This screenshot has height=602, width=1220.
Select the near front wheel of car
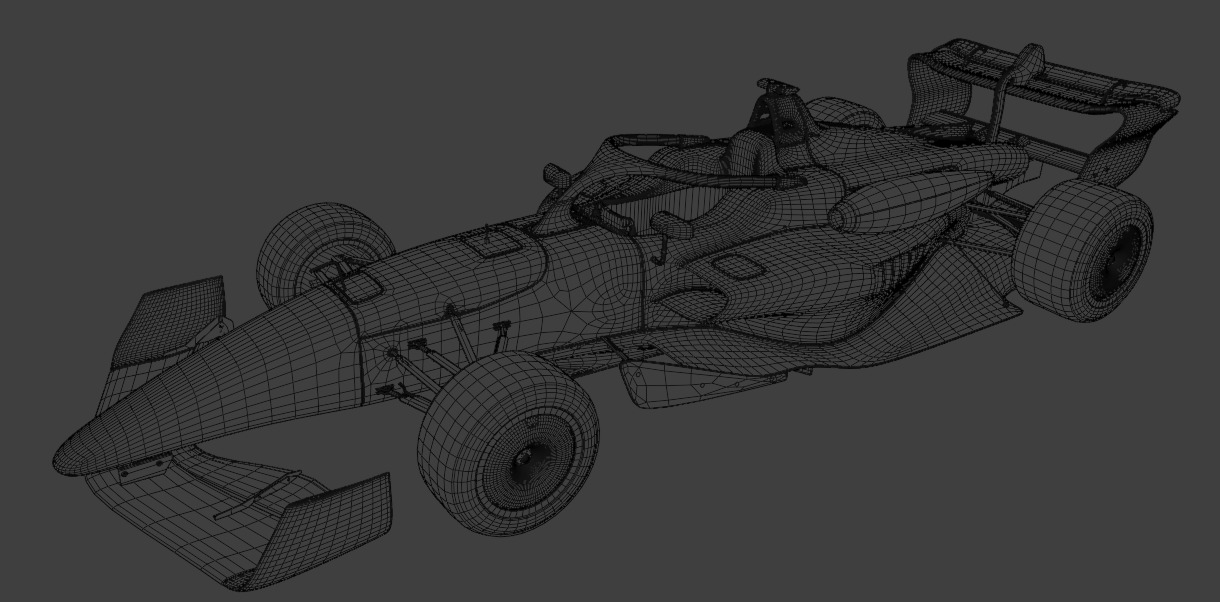tap(508, 443)
